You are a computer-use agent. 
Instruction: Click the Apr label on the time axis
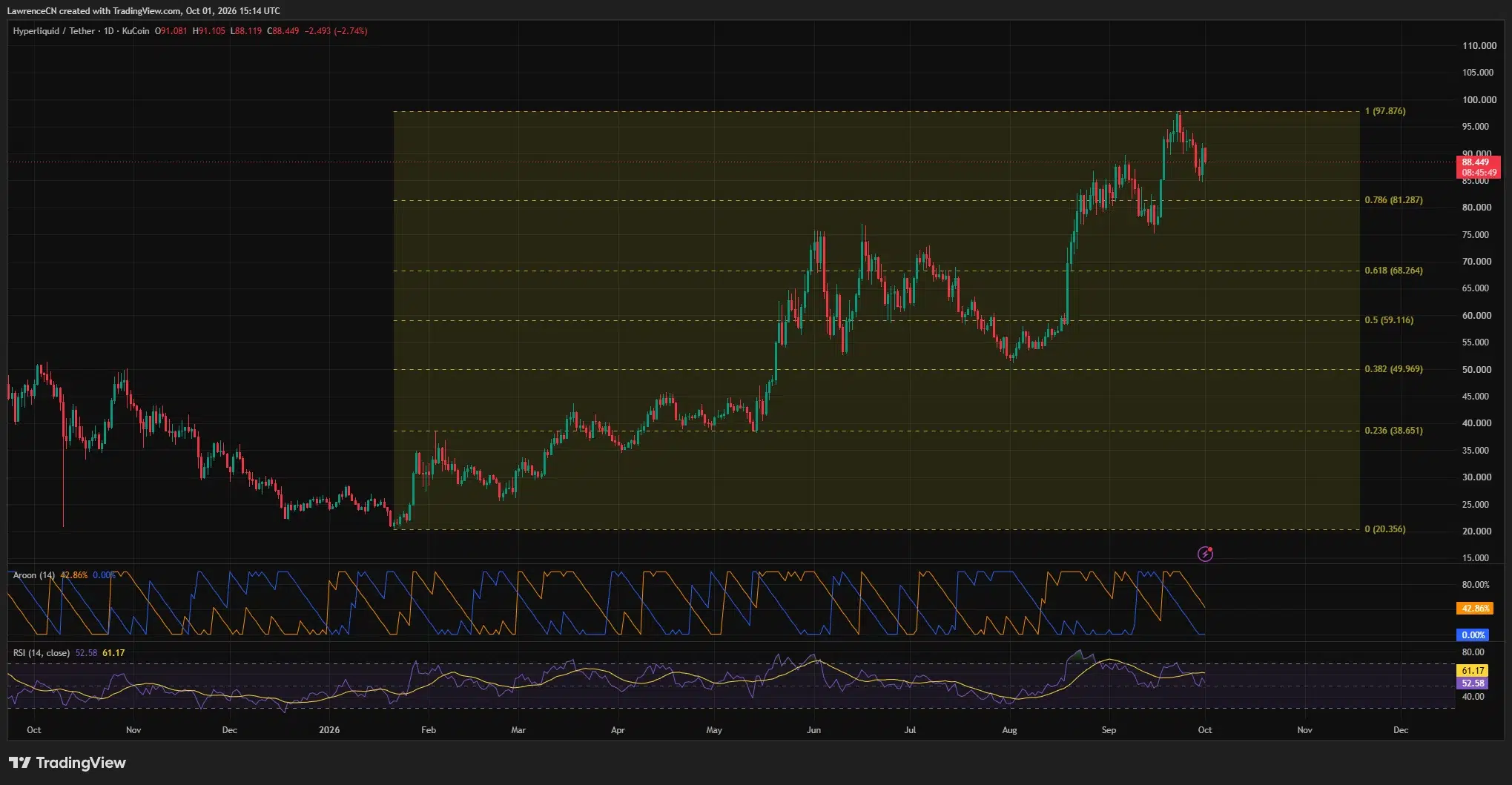(x=618, y=730)
